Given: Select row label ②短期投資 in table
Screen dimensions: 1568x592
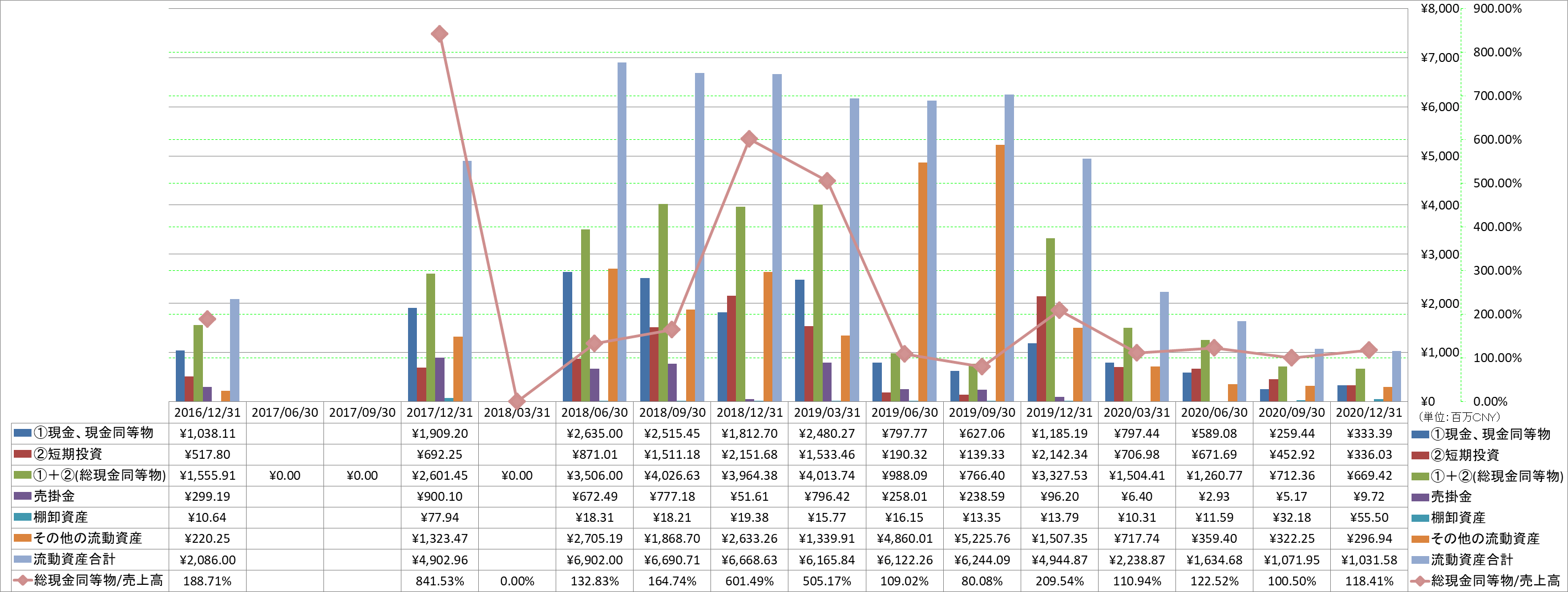Looking at the screenshot, I should point(67,454).
